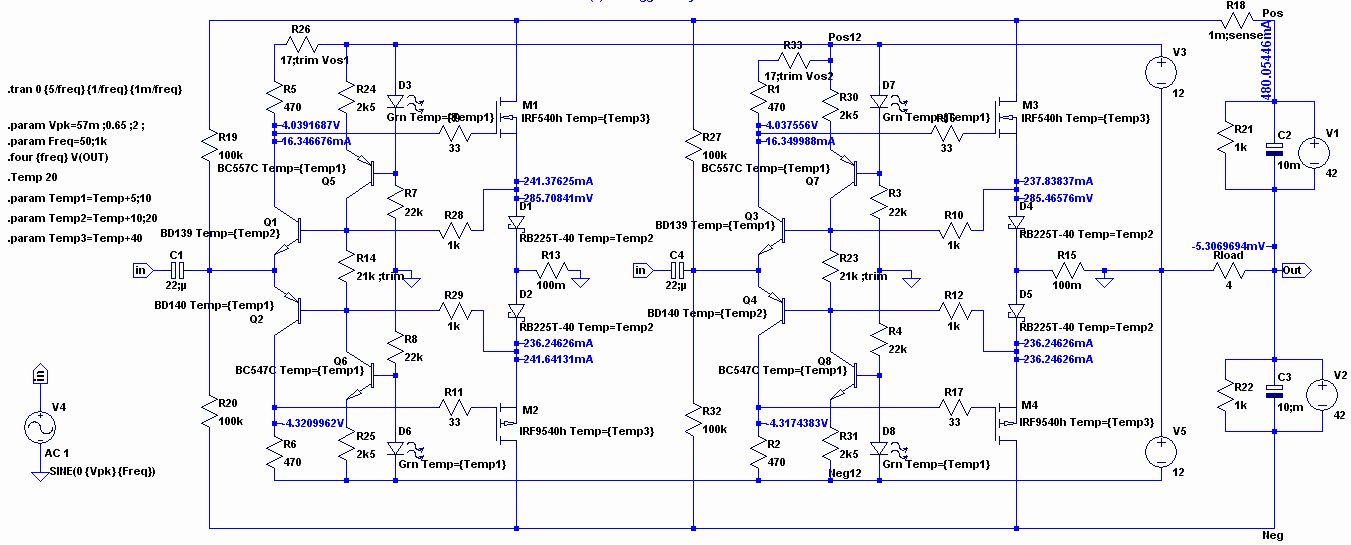Select the C4 input capacitor symbol

coord(677,270)
